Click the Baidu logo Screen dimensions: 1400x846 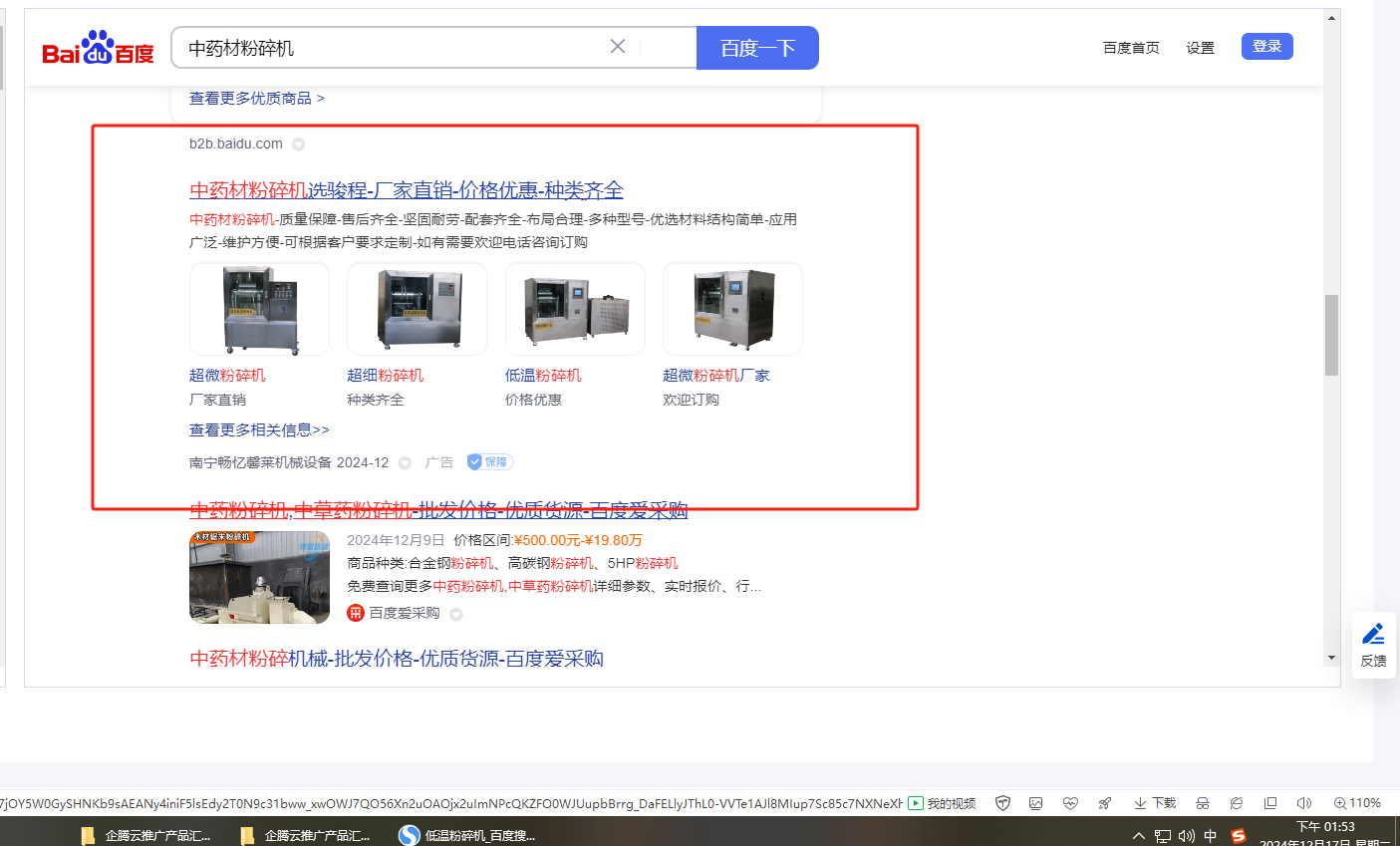[98, 48]
